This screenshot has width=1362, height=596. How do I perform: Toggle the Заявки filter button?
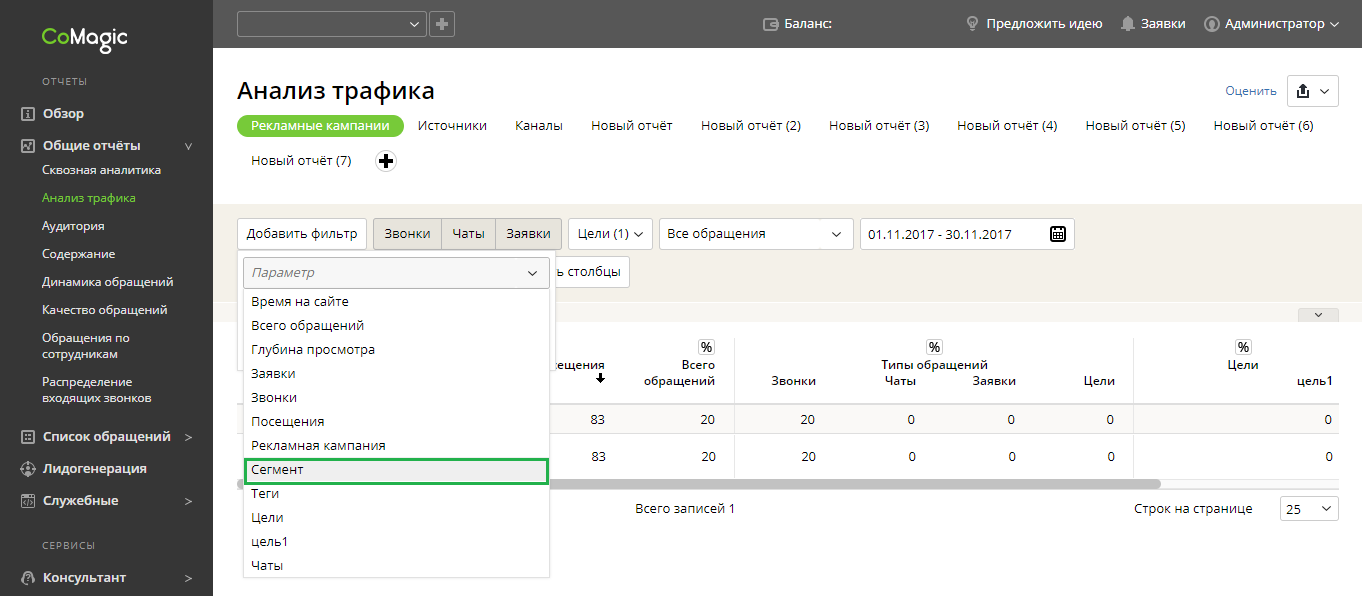click(x=528, y=234)
